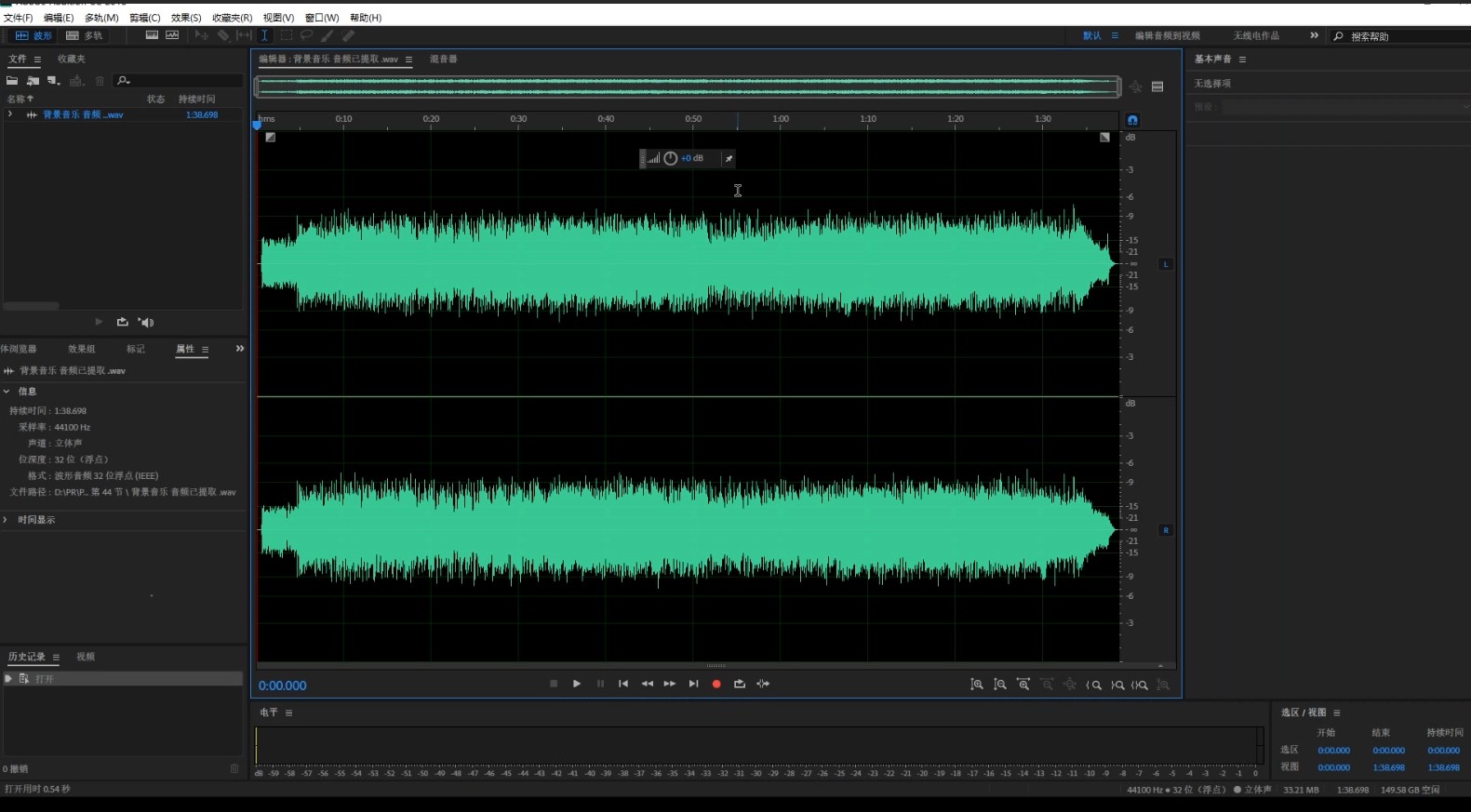Sort files by 名称 column
Screen dimensions: 1471x812
(x=20, y=99)
